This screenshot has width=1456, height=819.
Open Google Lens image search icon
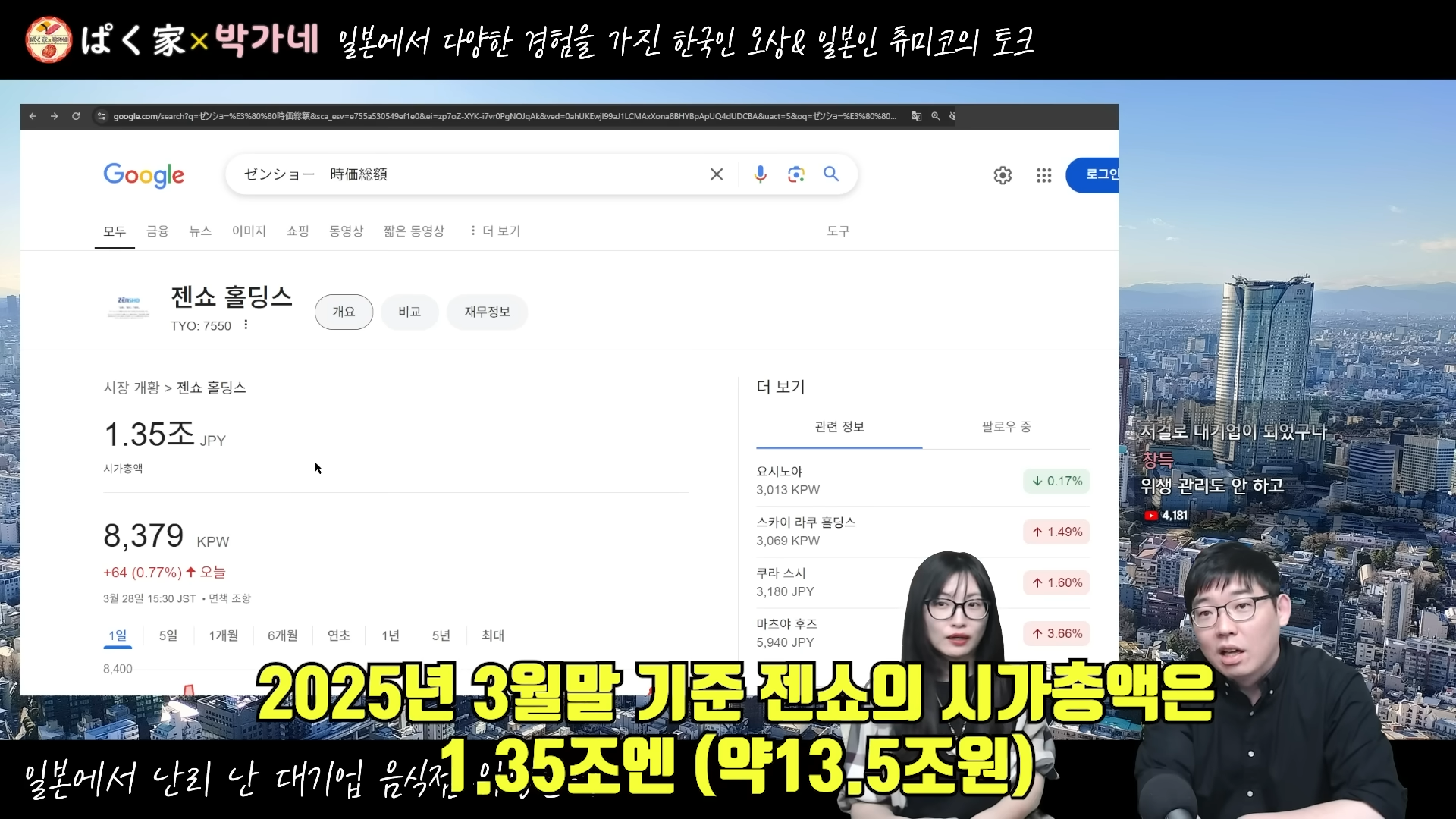click(796, 174)
